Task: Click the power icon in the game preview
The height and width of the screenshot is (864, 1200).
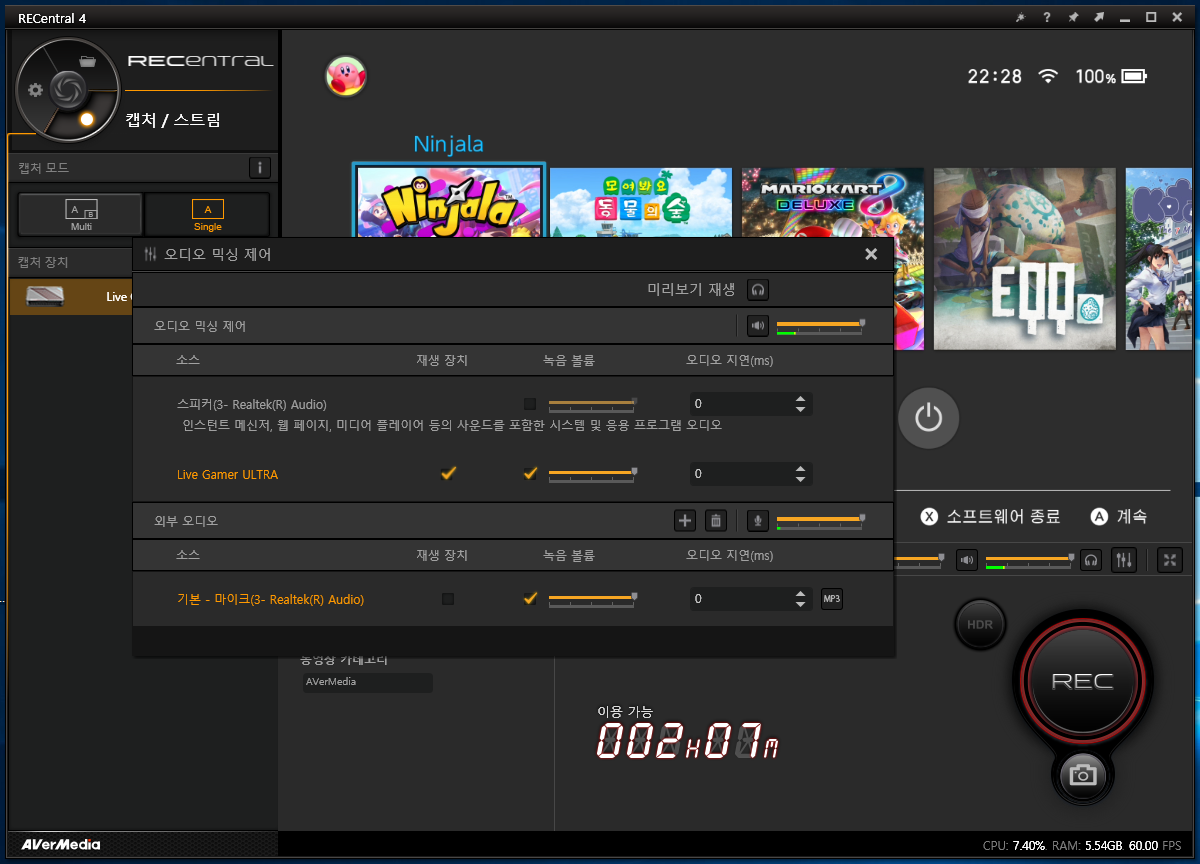Action: click(928, 417)
